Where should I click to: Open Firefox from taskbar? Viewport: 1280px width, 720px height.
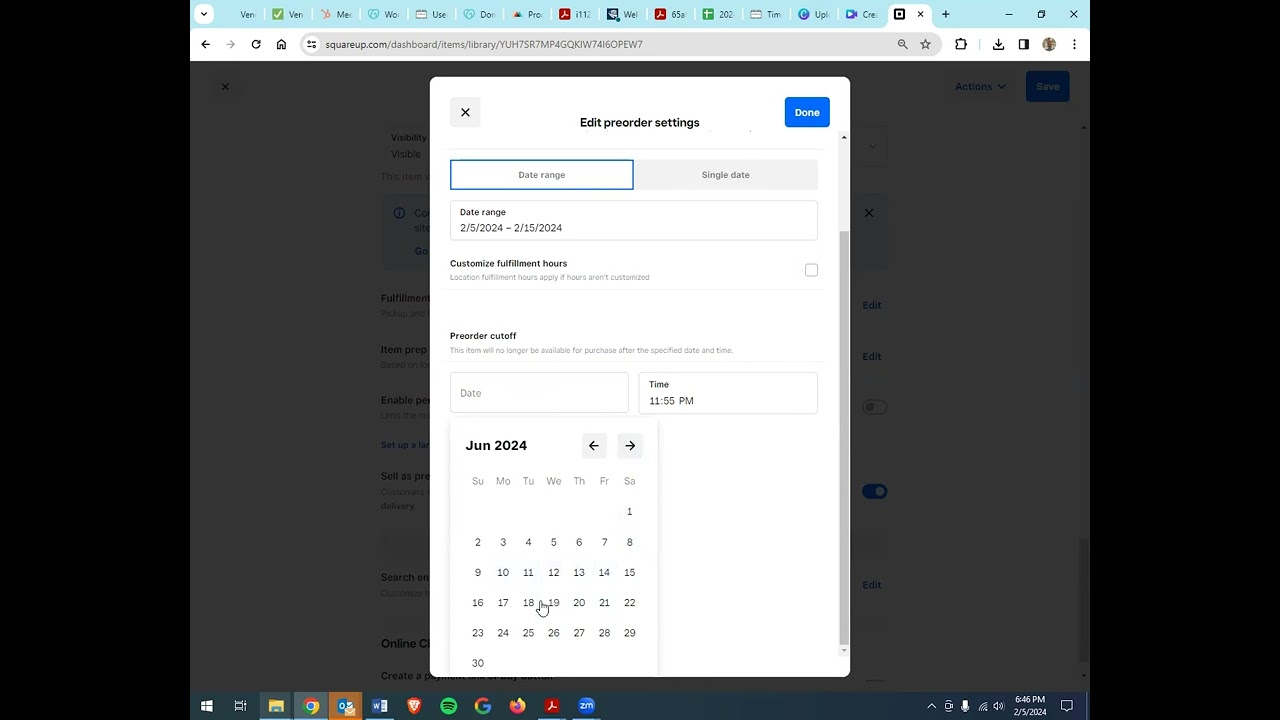(517, 706)
